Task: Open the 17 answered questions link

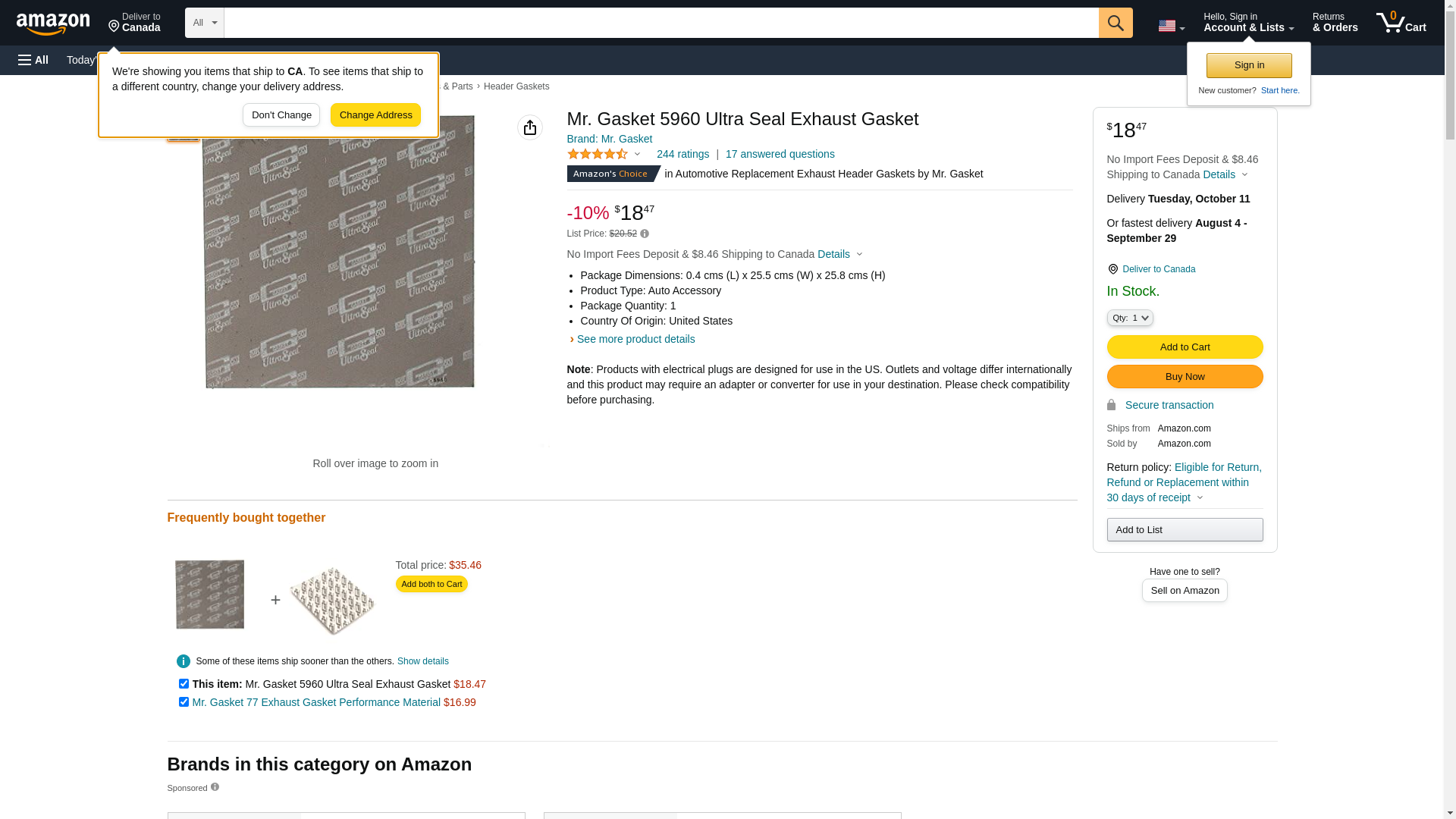Action: point(780,154)
